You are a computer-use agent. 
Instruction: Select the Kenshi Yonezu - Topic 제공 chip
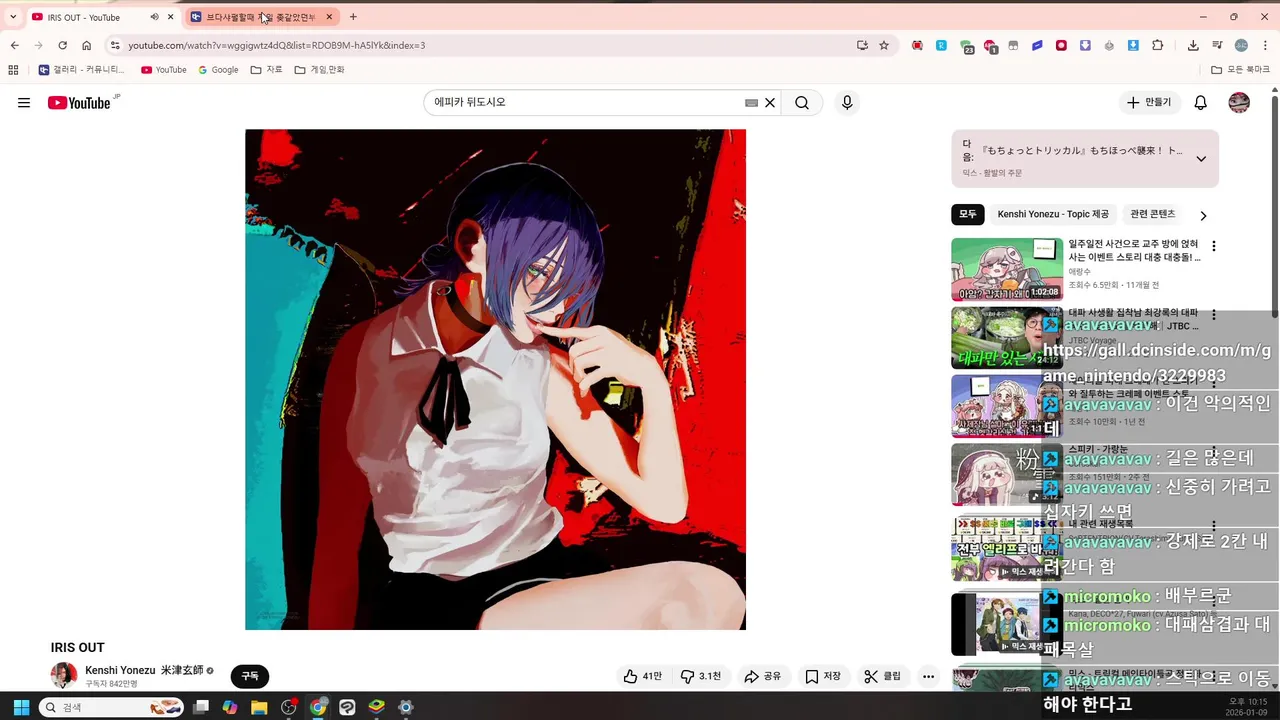pos(1053,215)
